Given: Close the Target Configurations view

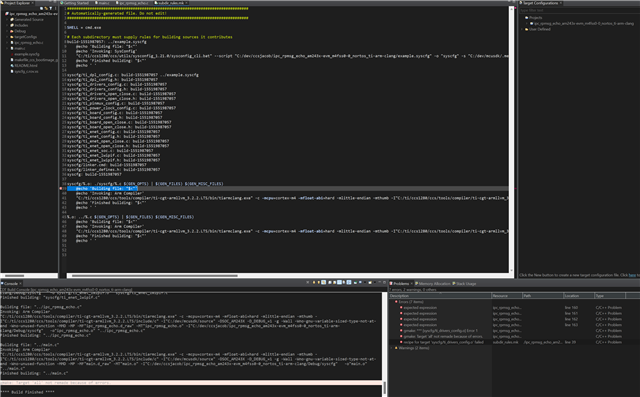Looking at the screenshot, I should click(561, 3).
